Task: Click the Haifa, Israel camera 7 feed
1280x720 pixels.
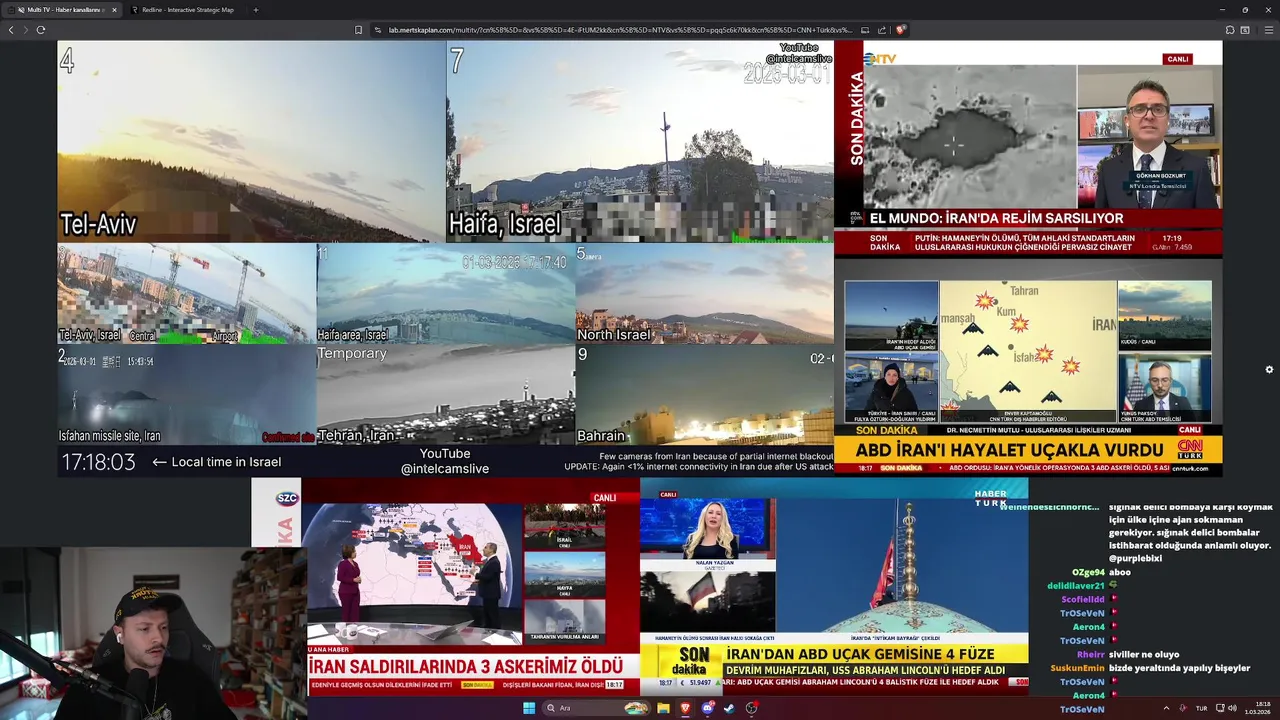Action: click(640, 141)
